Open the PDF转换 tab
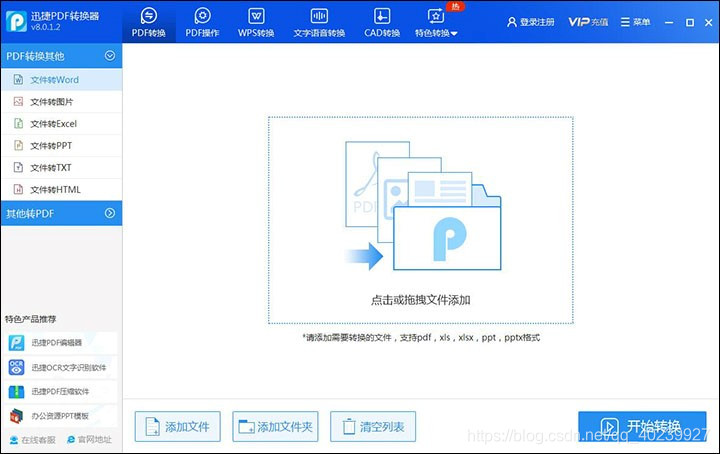720x454 pixels. [149, 22]
